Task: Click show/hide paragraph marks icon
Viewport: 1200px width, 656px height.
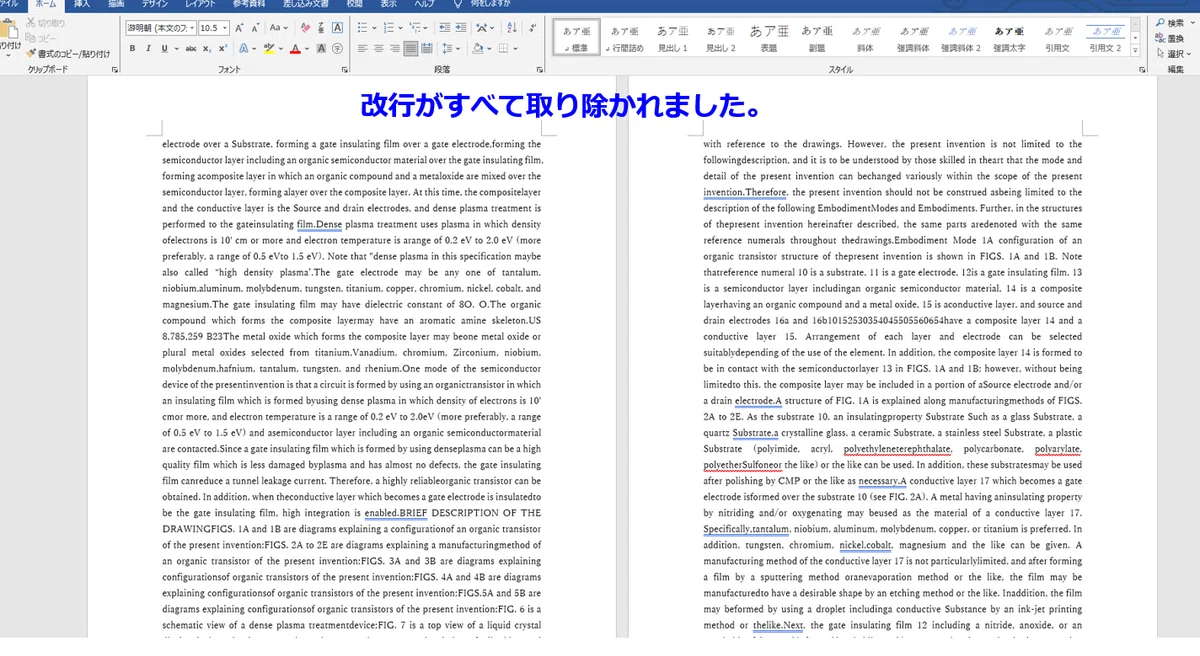Action: tap(531, 28)
